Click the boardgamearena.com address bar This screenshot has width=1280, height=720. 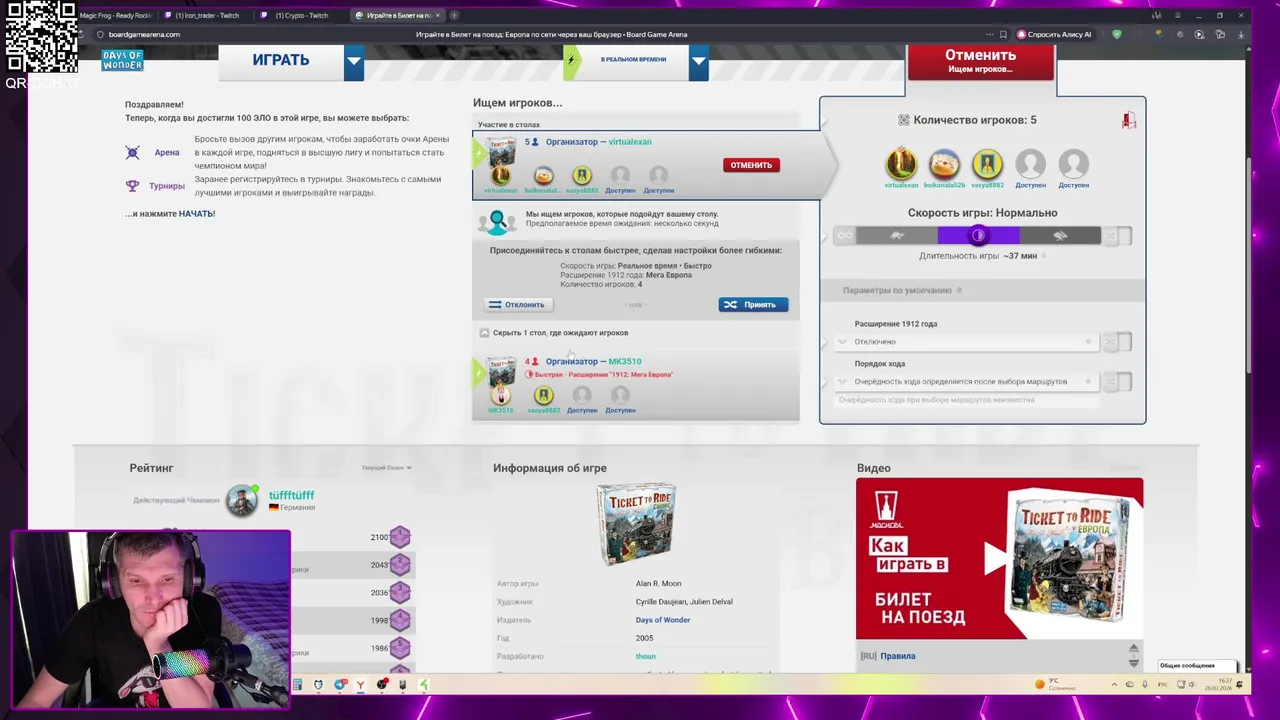[145, 34]
